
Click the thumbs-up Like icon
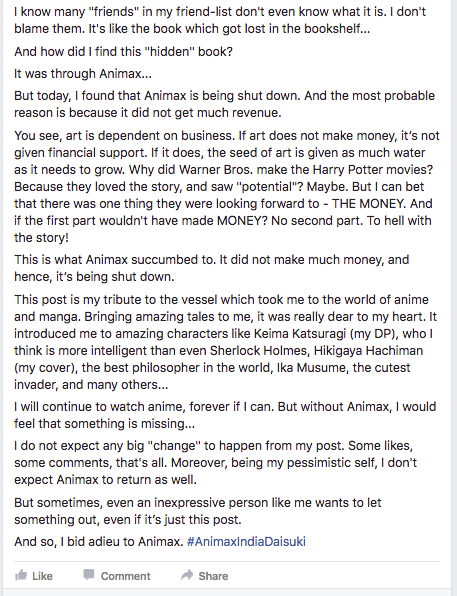tap(21, 575)
